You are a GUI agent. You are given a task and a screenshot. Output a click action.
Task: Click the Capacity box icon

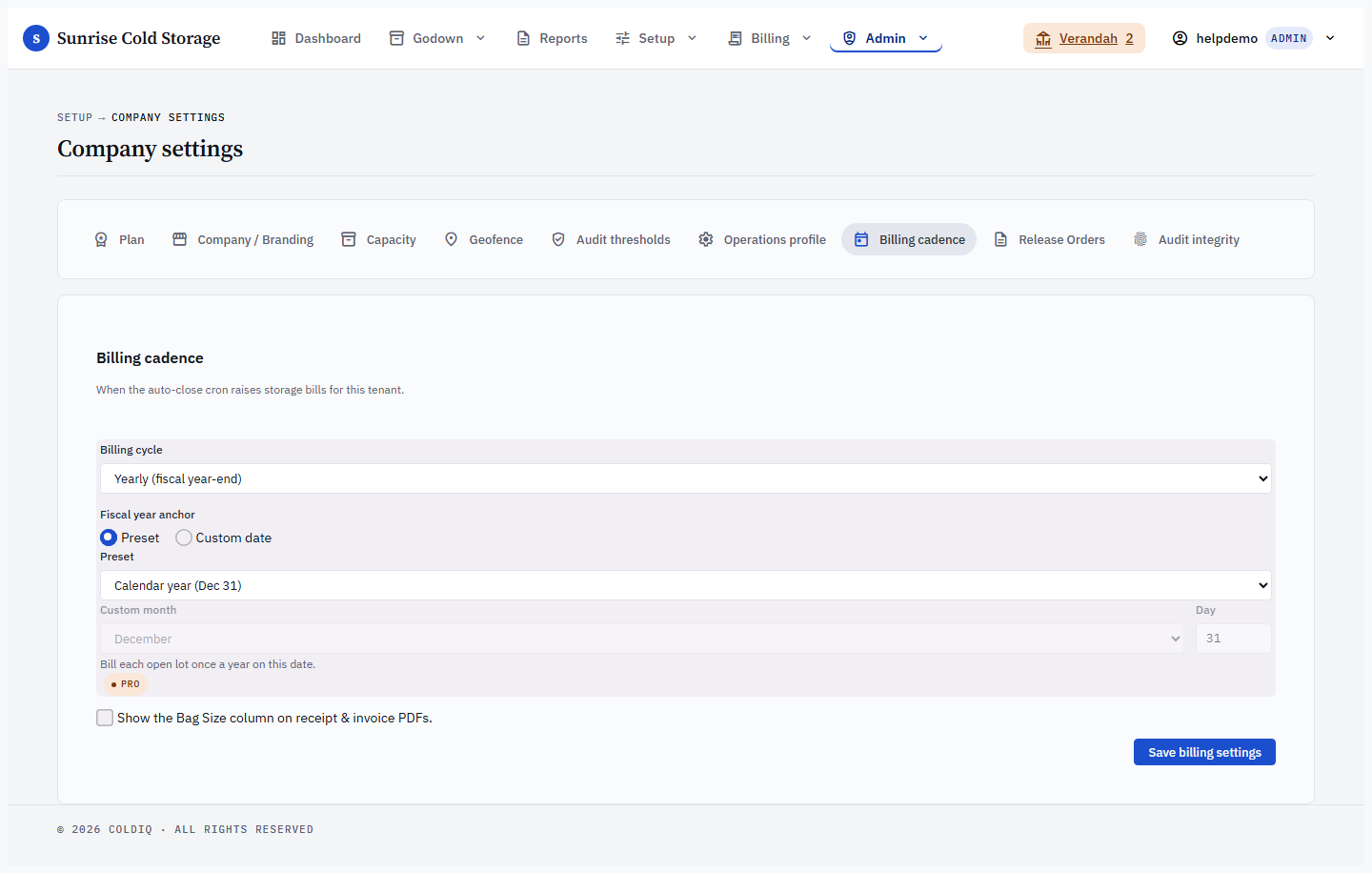click(349, 239)
